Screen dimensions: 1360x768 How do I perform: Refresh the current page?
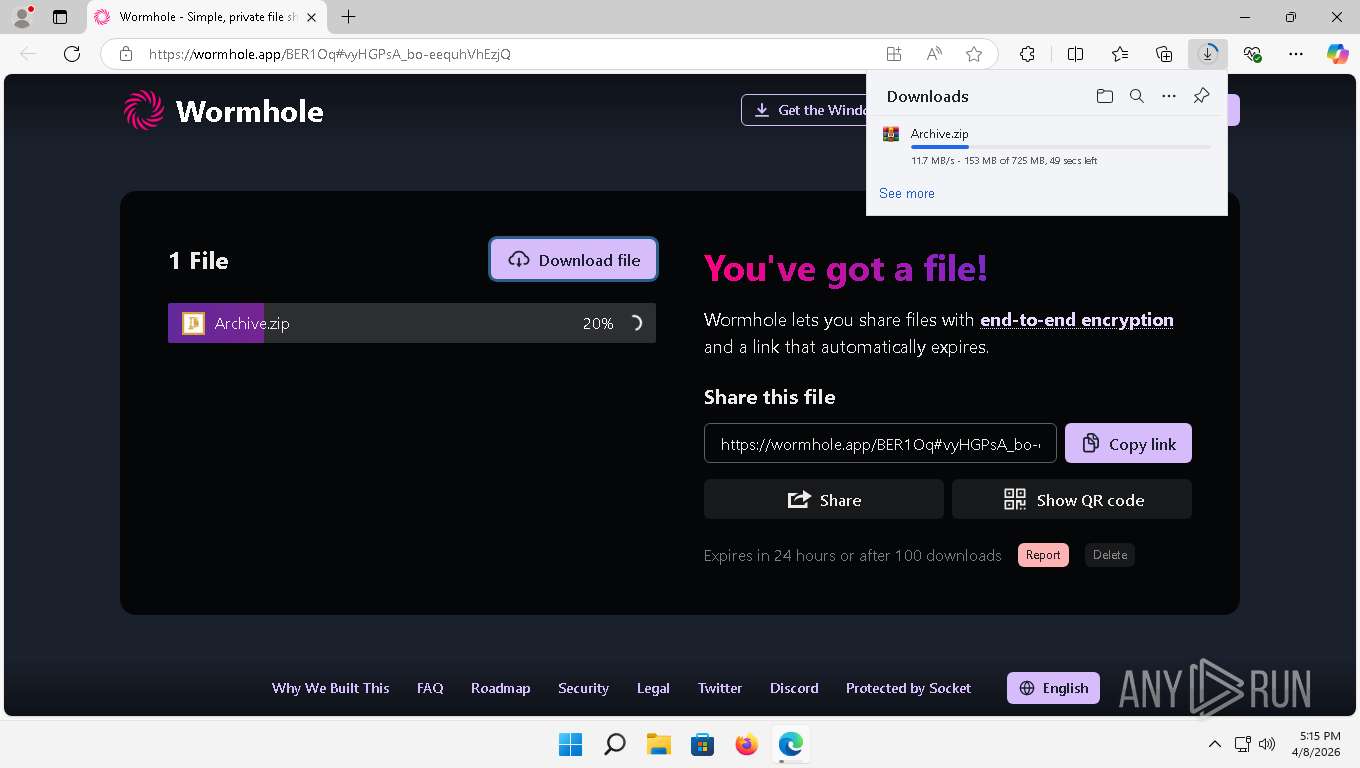71,54
